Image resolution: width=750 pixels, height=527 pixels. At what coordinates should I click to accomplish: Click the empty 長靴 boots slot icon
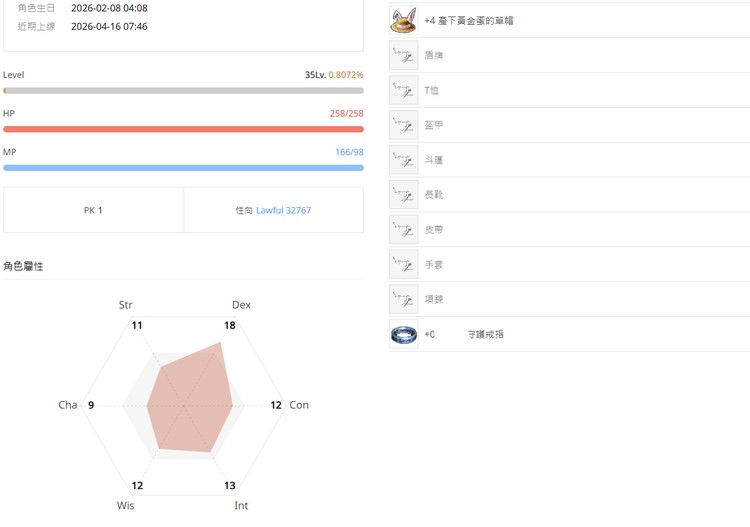(404, 195)
